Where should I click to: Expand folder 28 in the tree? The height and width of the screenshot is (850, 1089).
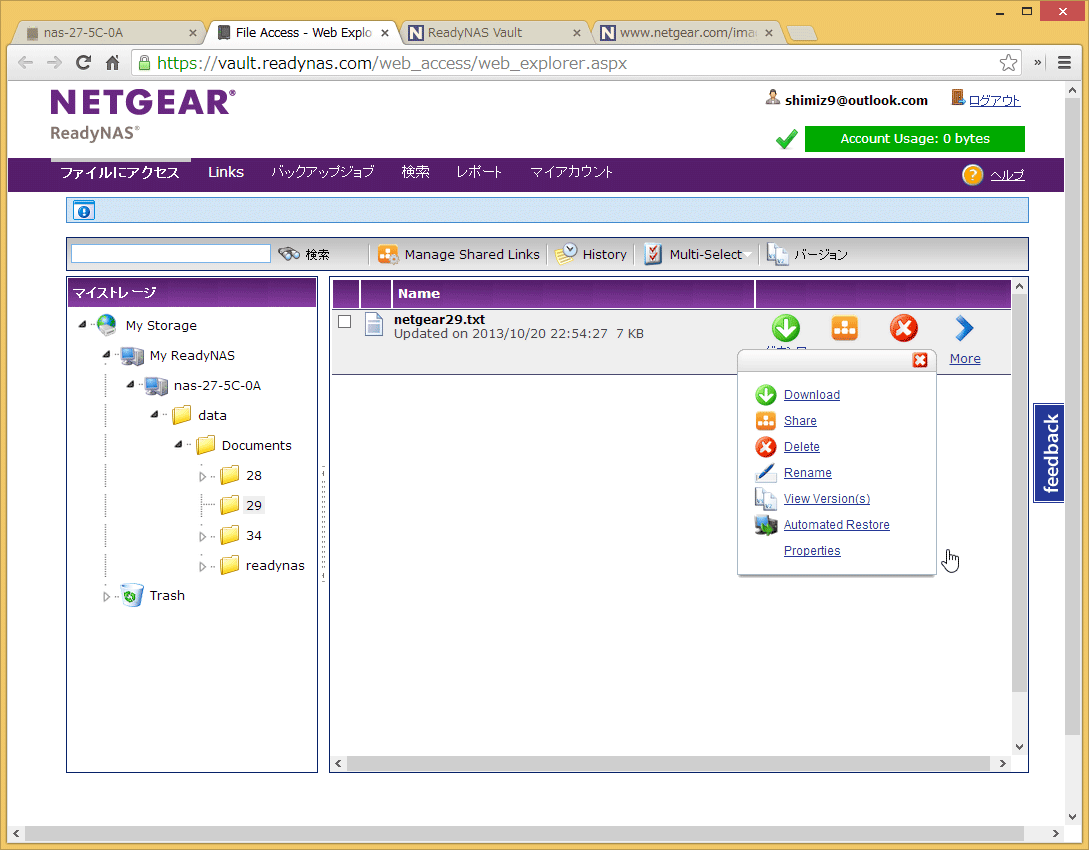click(203, 476)
